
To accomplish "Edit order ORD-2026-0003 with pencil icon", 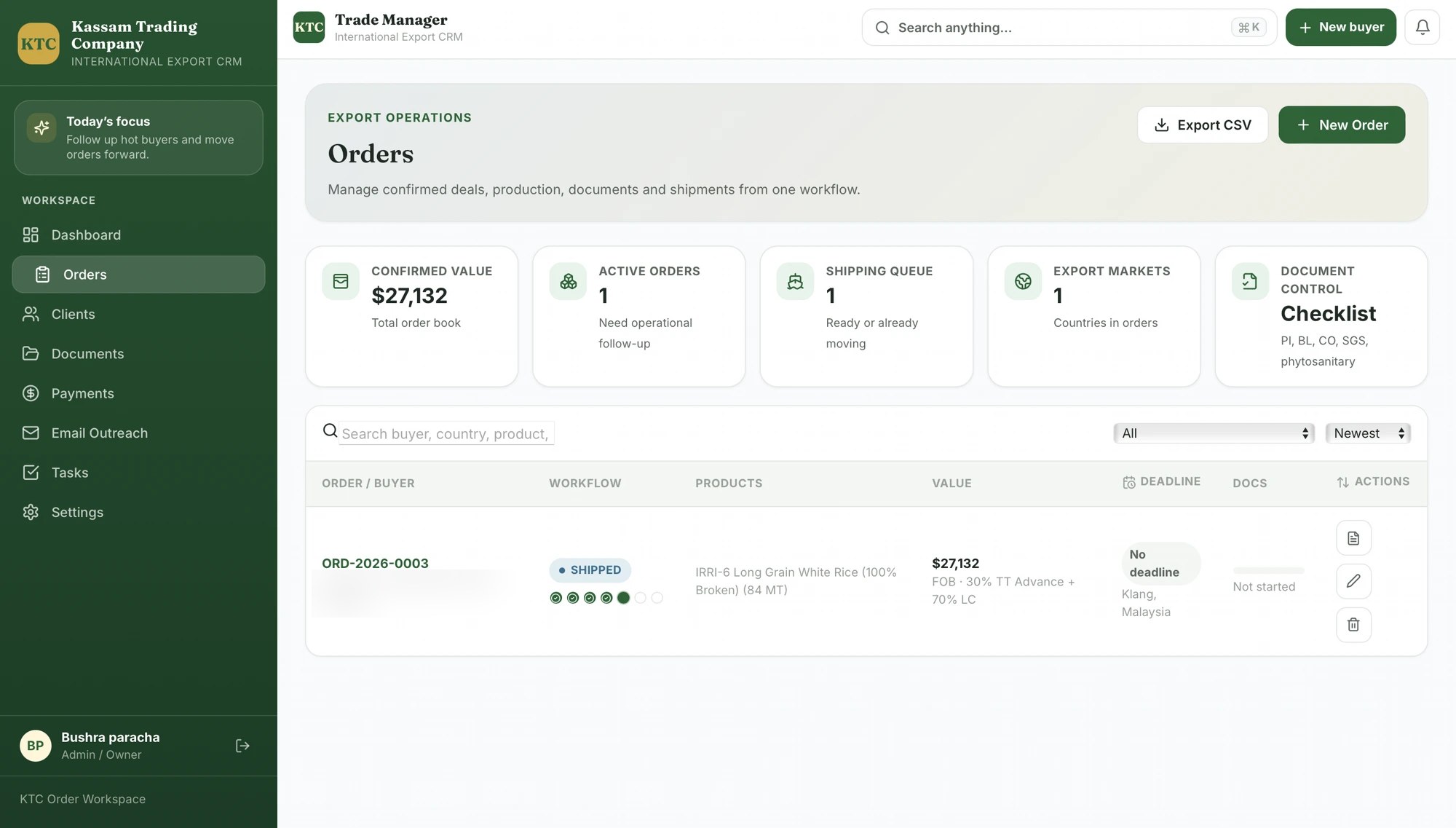I will [x=1353, y=581].
